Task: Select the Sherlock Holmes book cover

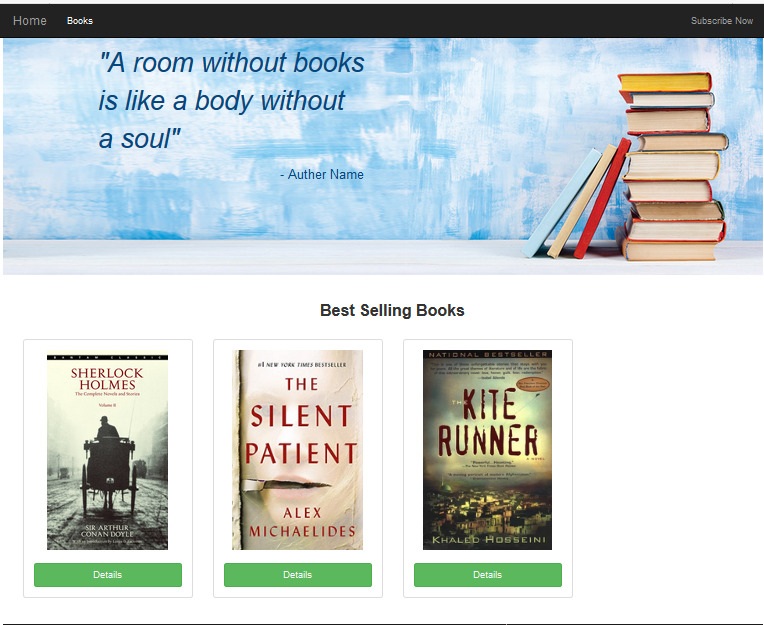Action: 107,452
